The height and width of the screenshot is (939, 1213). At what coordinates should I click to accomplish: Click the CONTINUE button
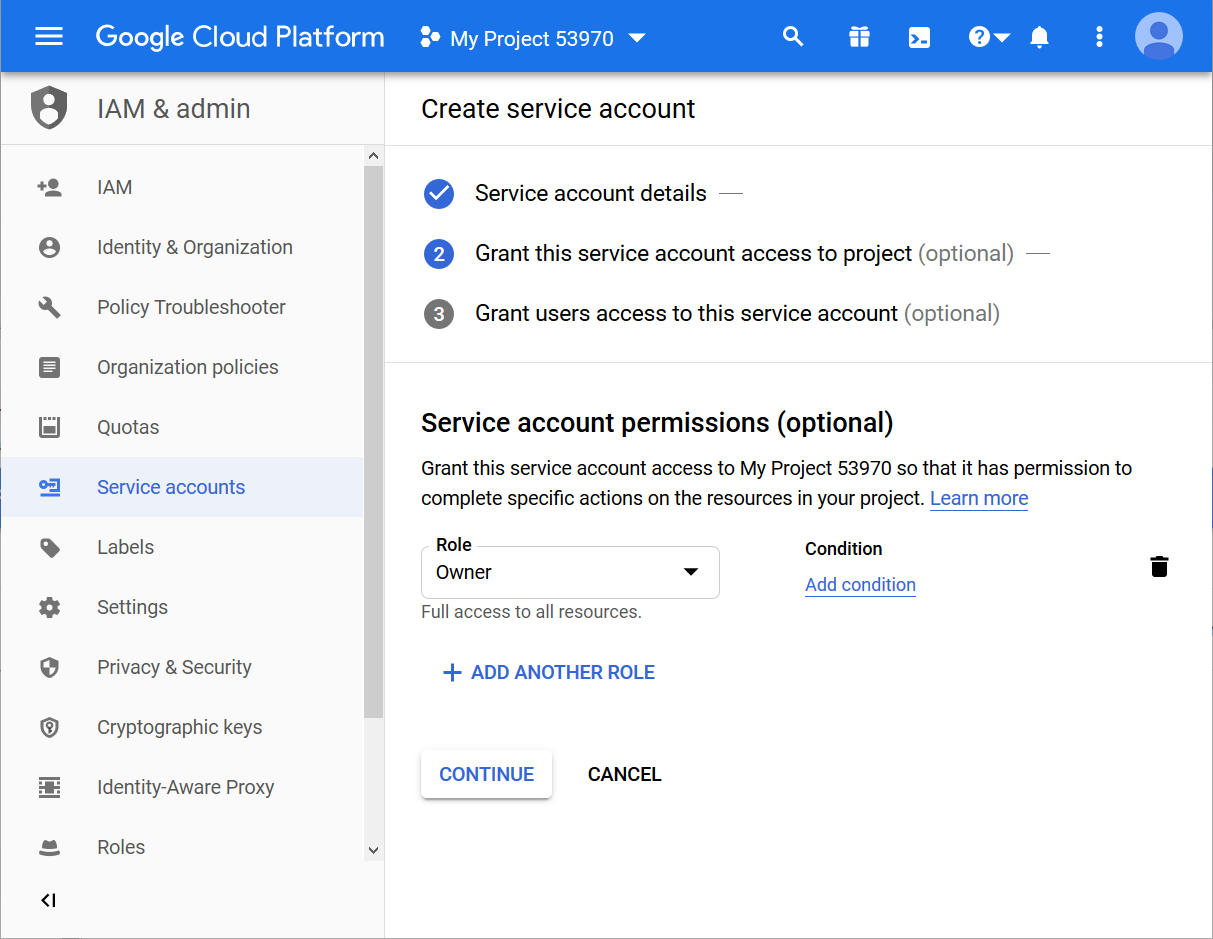[x=486, y=774]
